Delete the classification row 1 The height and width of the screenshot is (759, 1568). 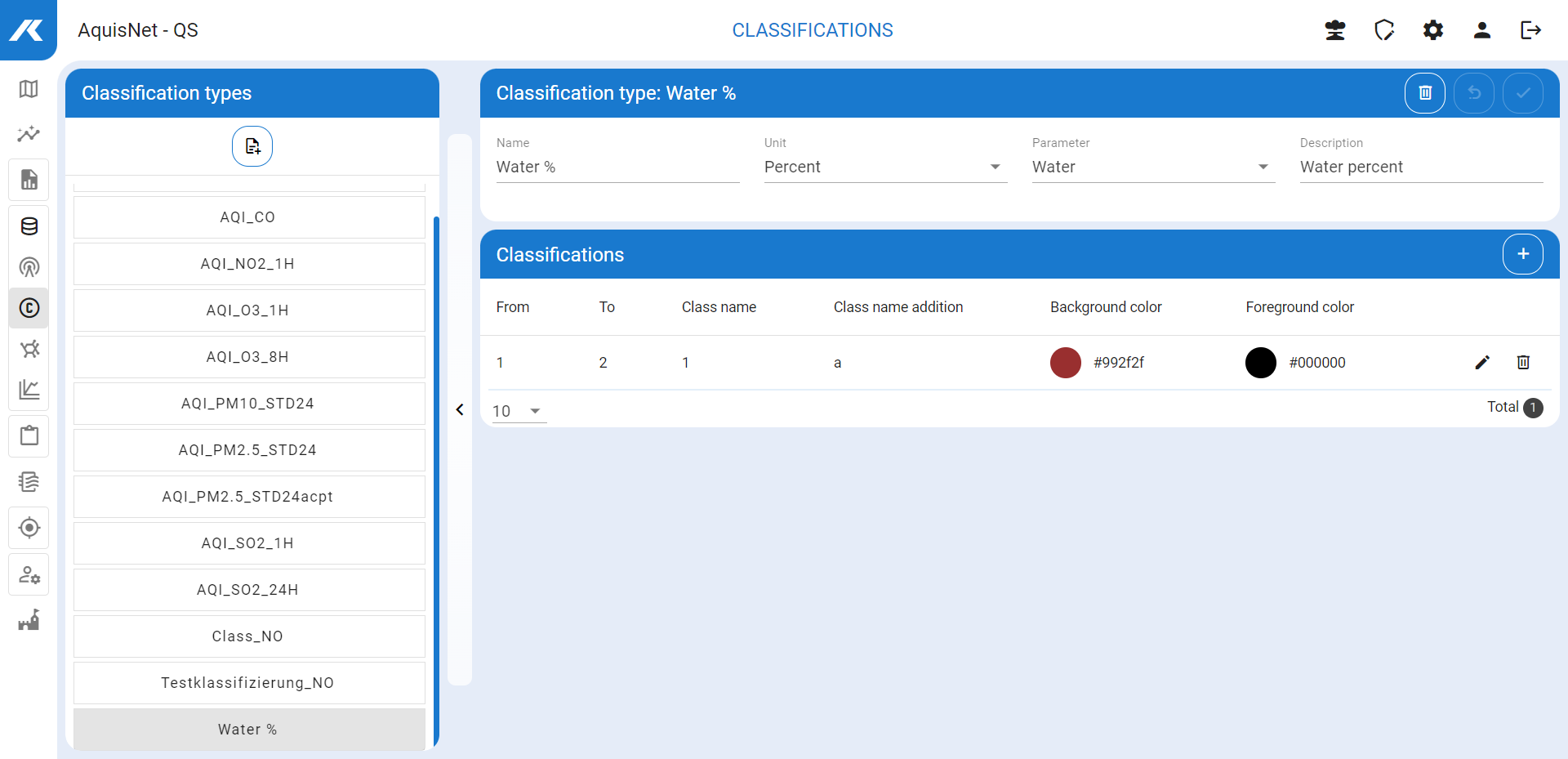click(1523, 363)
